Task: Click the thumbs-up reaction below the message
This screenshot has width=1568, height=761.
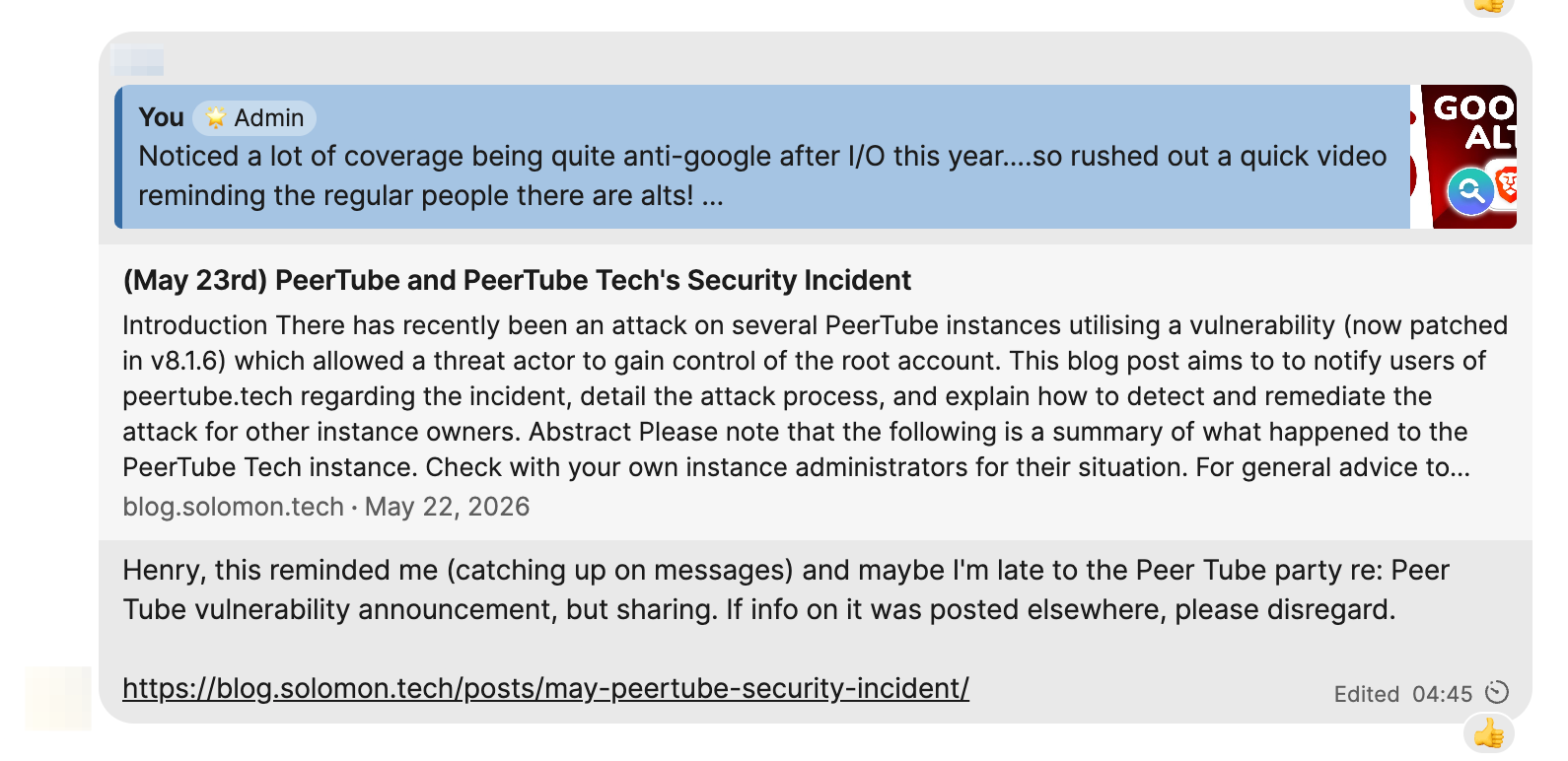Action: (x=1489, y=733)
